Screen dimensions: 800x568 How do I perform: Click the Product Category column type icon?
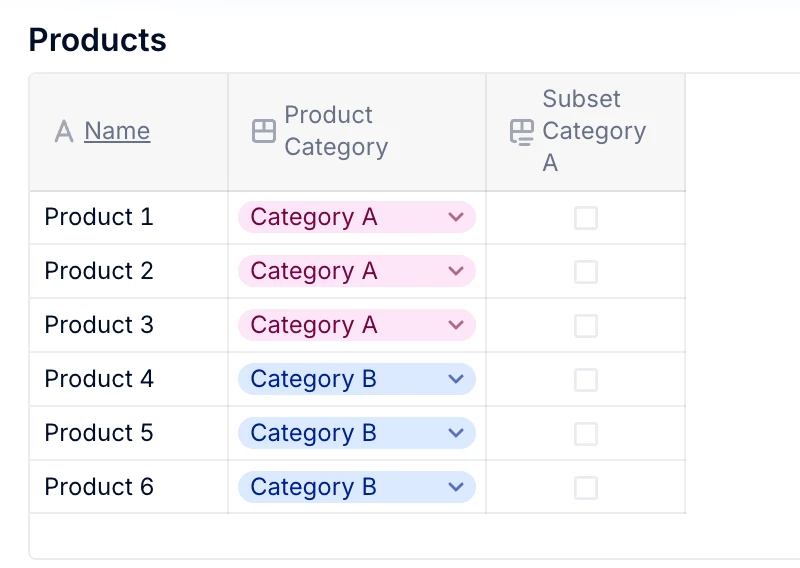coord(263,131)
